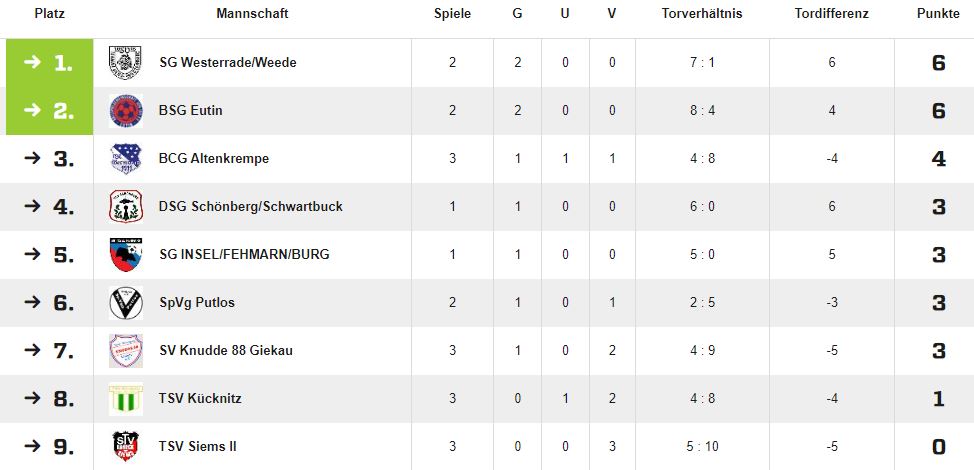974x470 pixels.
Task: Open the BCG Altenkrempe crest icon
Action: pyautogui.click(x=125, y=158)
